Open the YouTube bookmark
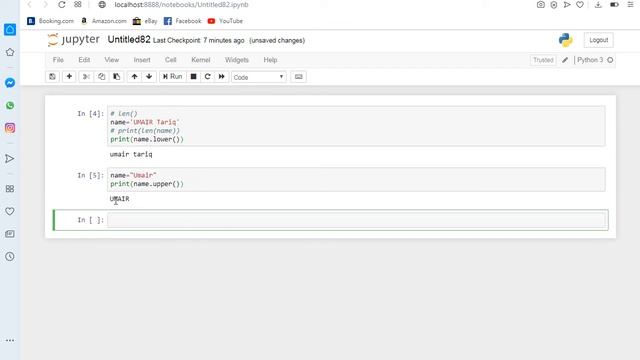 [225, 21]
